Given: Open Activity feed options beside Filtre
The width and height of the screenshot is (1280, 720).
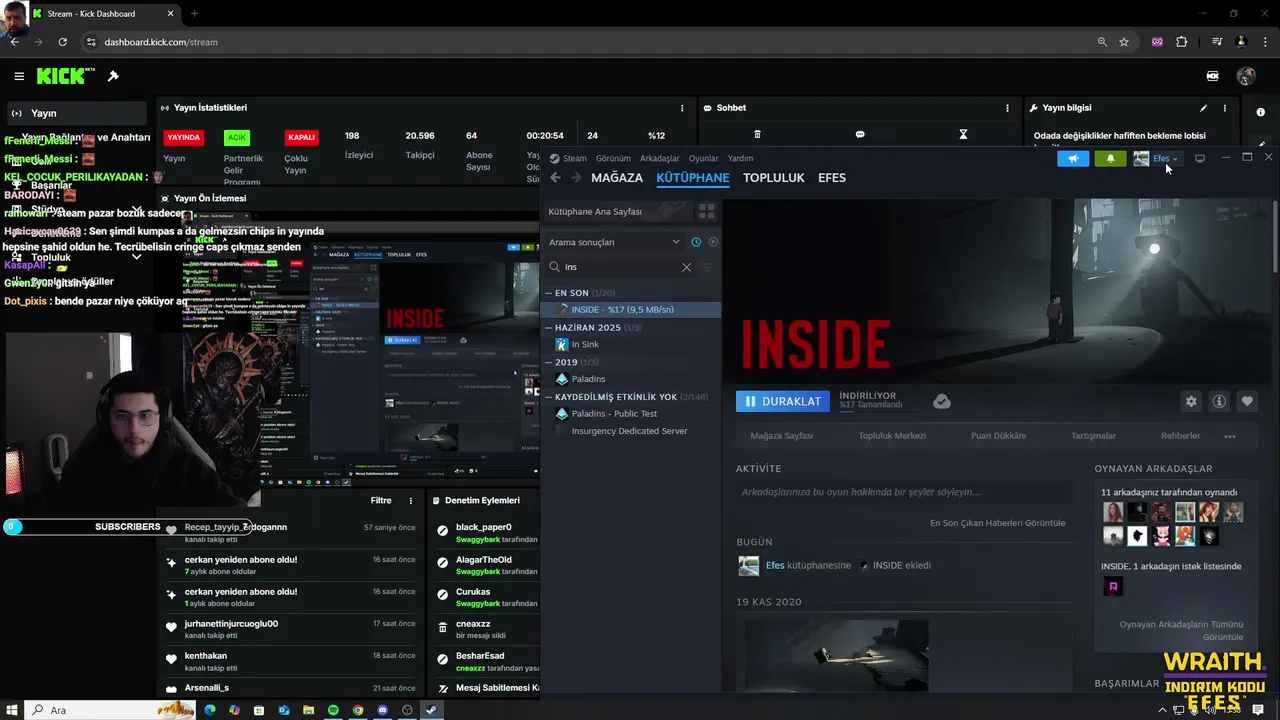Looking at the screenshot, I should pos(410,500).
